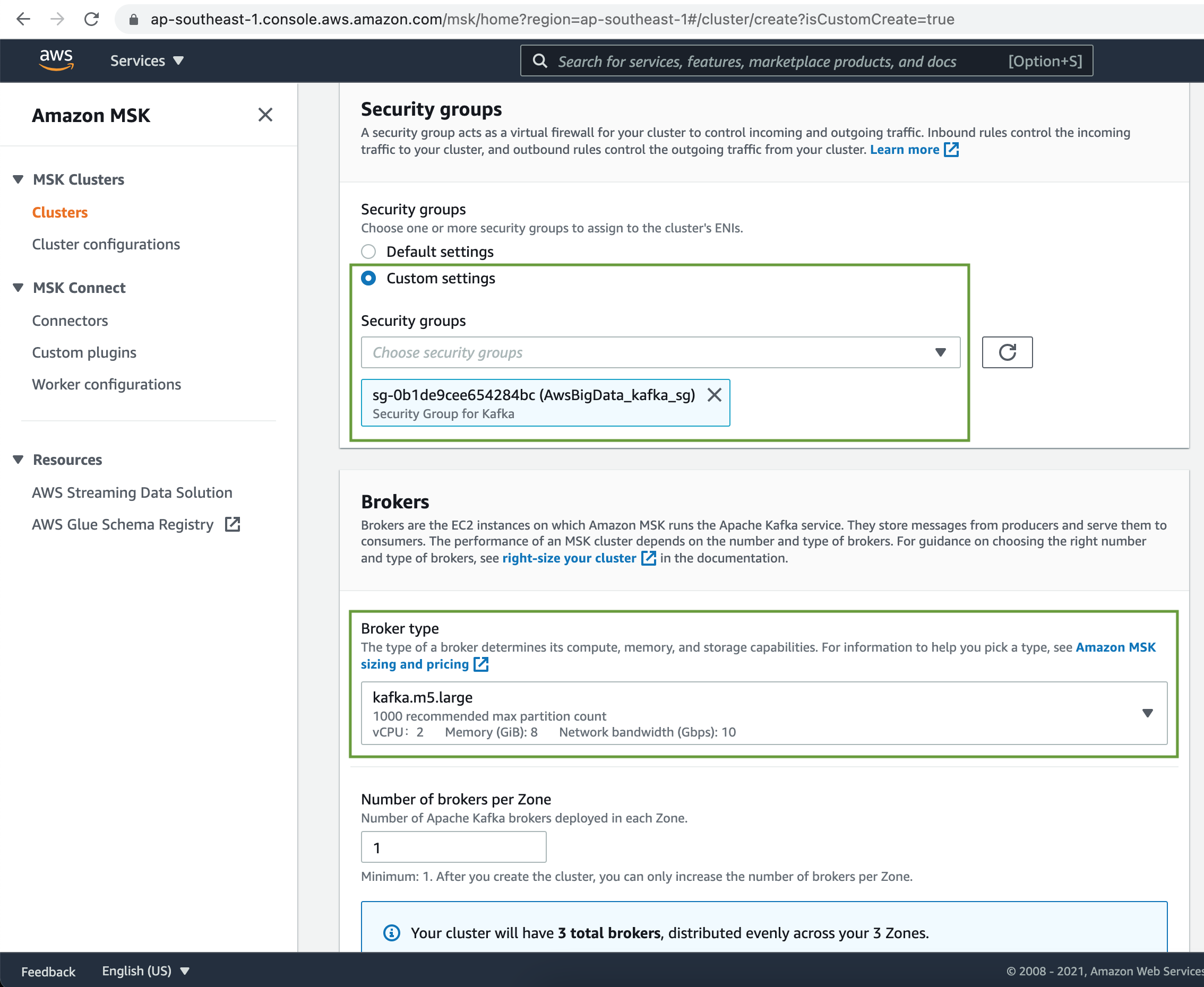Open AWS Glue Schema Registry link
The width and height of the screenshot is (1204, 987).
(x=123, y=524)
